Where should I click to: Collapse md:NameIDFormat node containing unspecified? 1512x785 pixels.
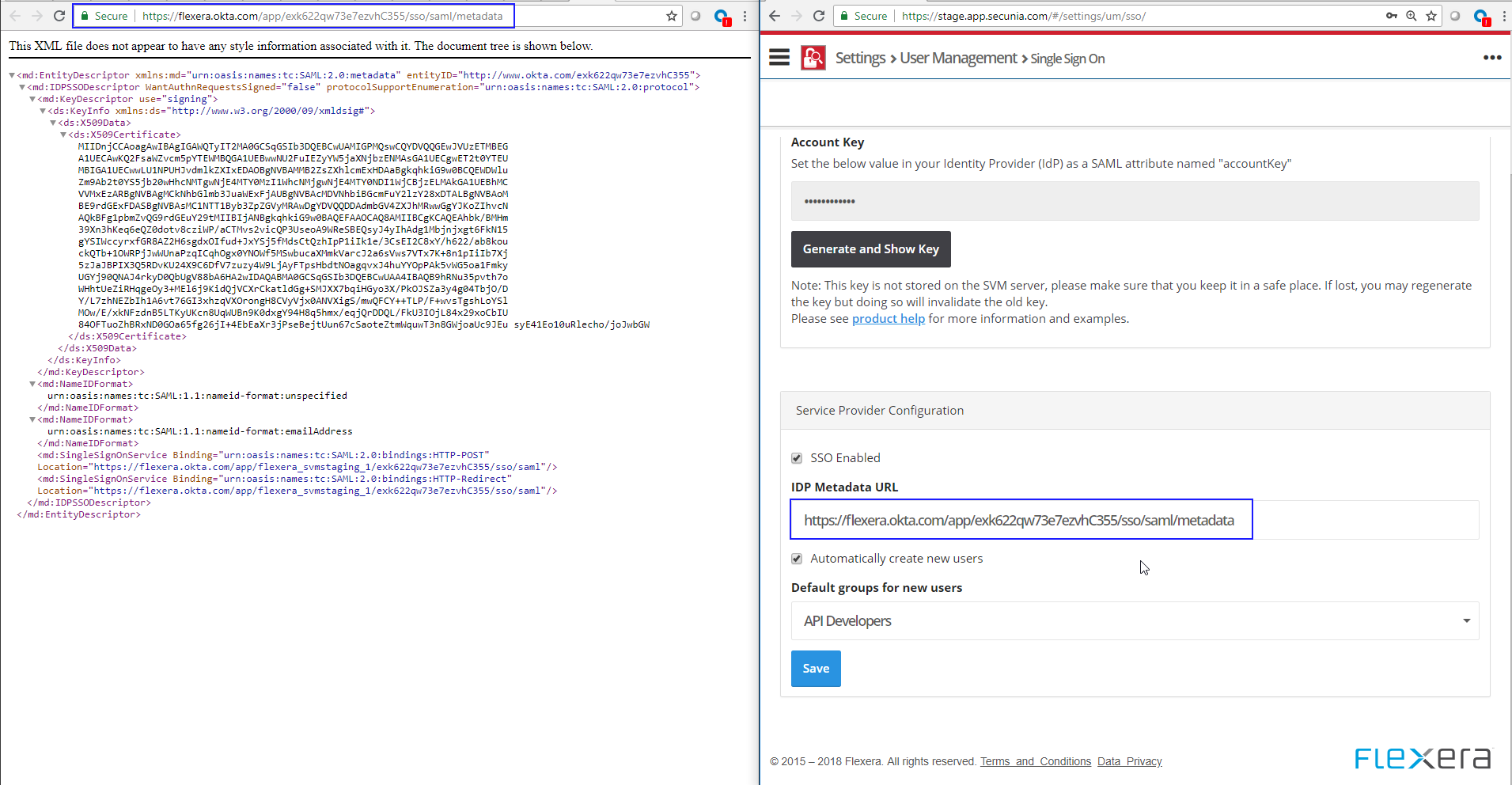click(x=32, y=384)
